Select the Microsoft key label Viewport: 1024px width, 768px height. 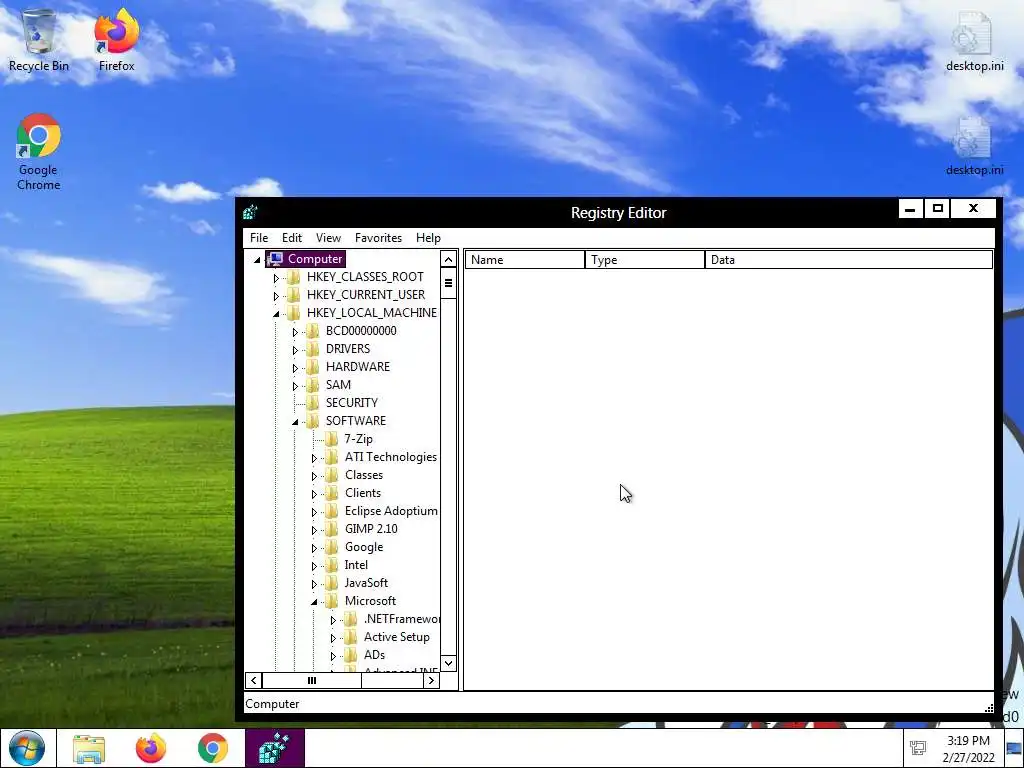click(x=370, y=601)
